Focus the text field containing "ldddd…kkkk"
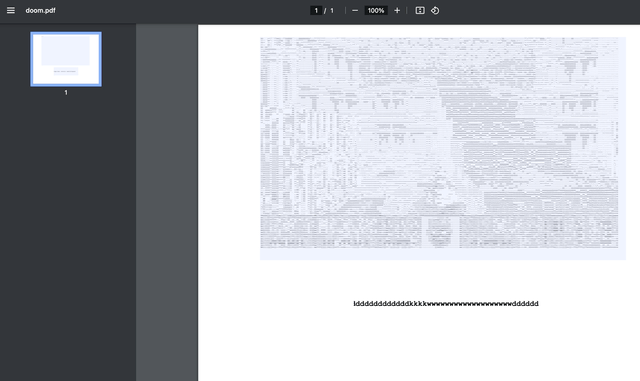Viewport: 640px width, 381px height. [x=446, y=303]
